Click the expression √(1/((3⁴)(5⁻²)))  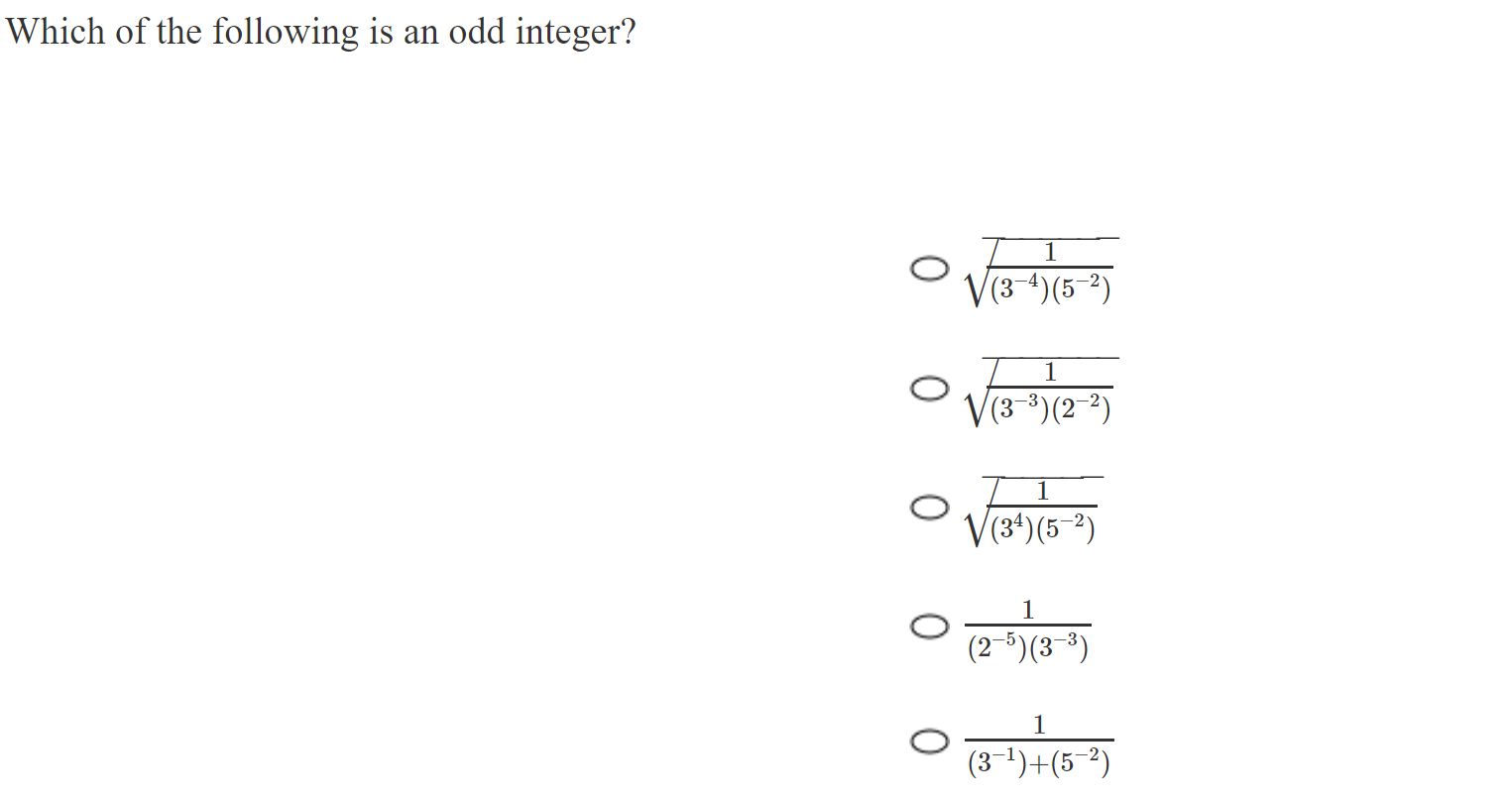pyautogui.click(x=1031, y=513)
